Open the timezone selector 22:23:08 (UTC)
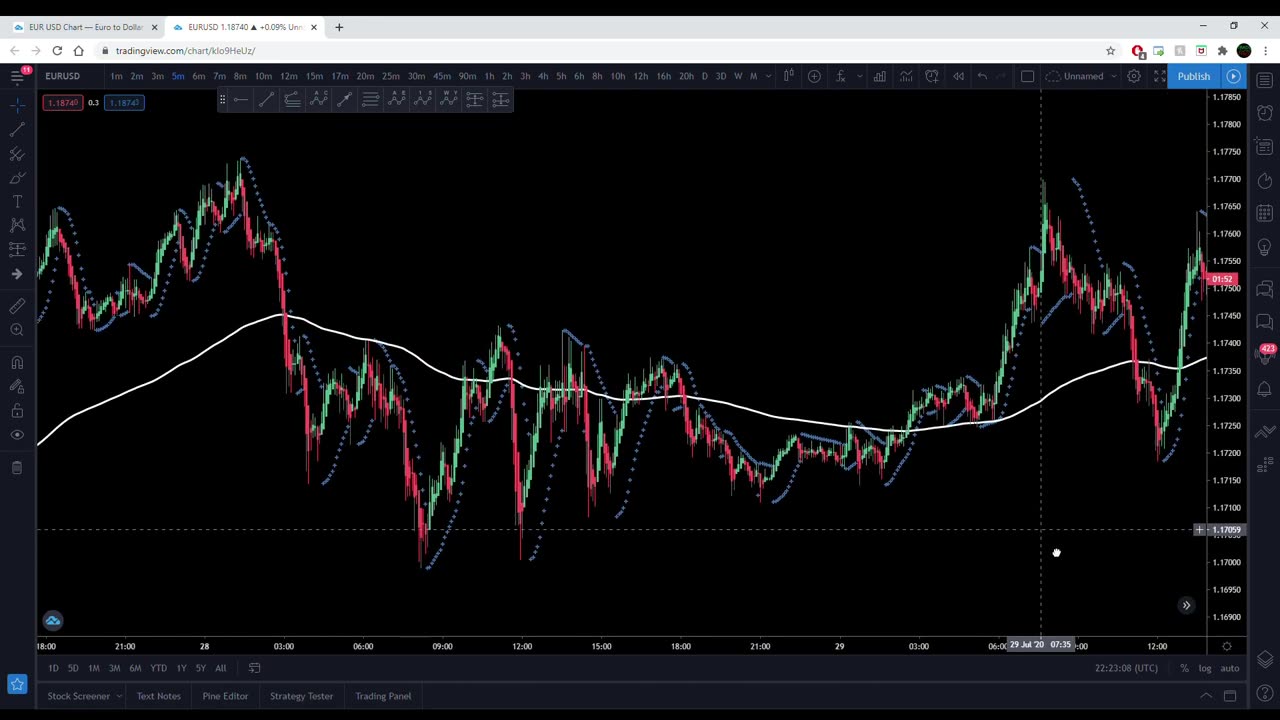1280x720 pixels. coord(1126,668)
